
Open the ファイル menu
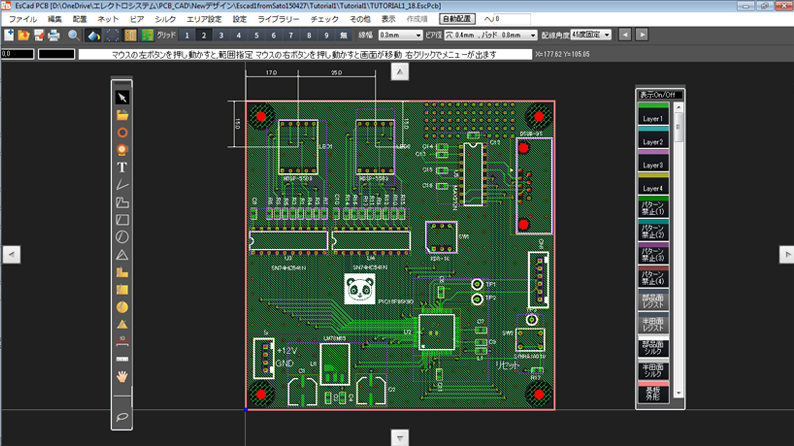23,19
